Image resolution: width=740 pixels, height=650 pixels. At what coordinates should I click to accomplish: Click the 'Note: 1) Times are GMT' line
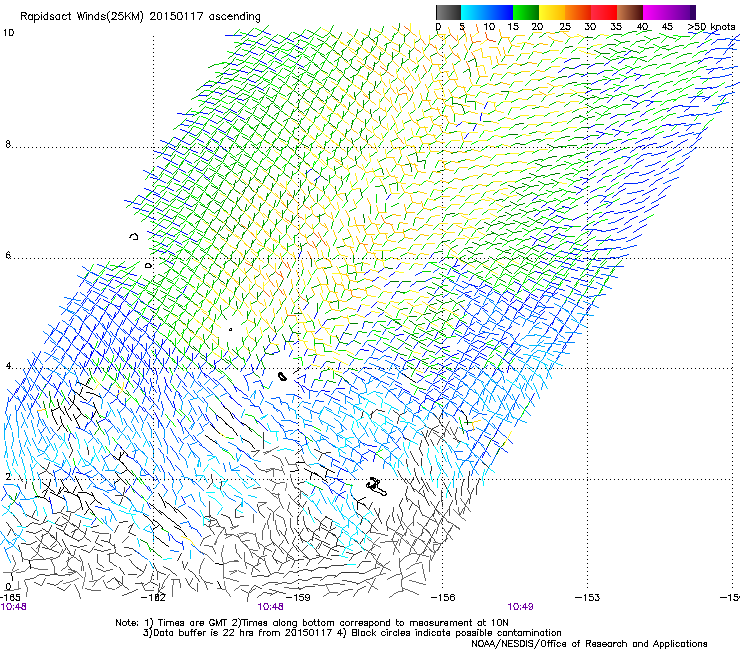pyautogui.click(x=312, y=623)
